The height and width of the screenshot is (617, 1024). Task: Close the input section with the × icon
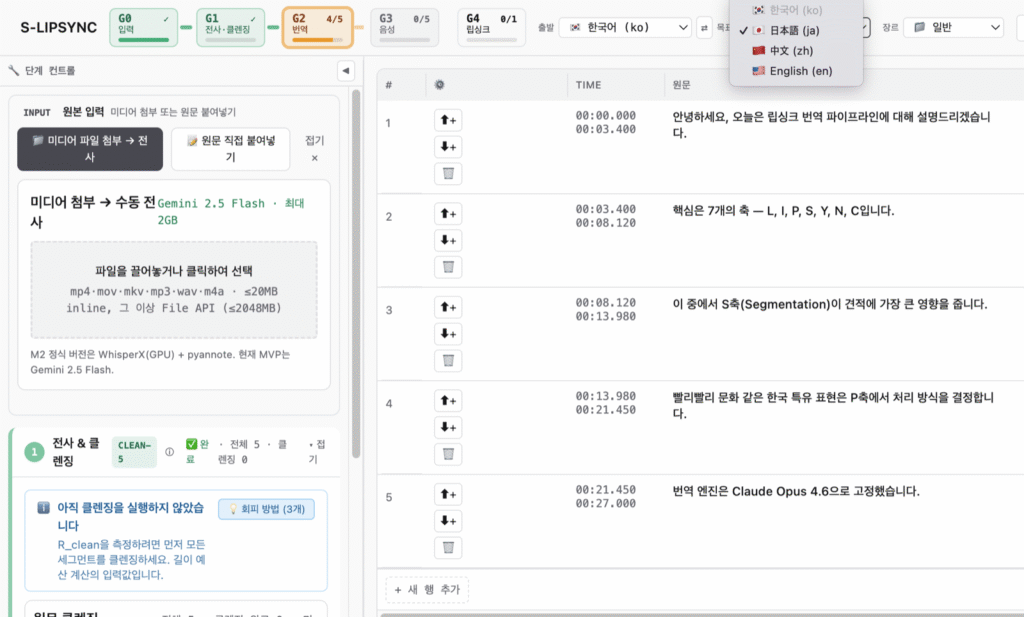pos(314,158)
